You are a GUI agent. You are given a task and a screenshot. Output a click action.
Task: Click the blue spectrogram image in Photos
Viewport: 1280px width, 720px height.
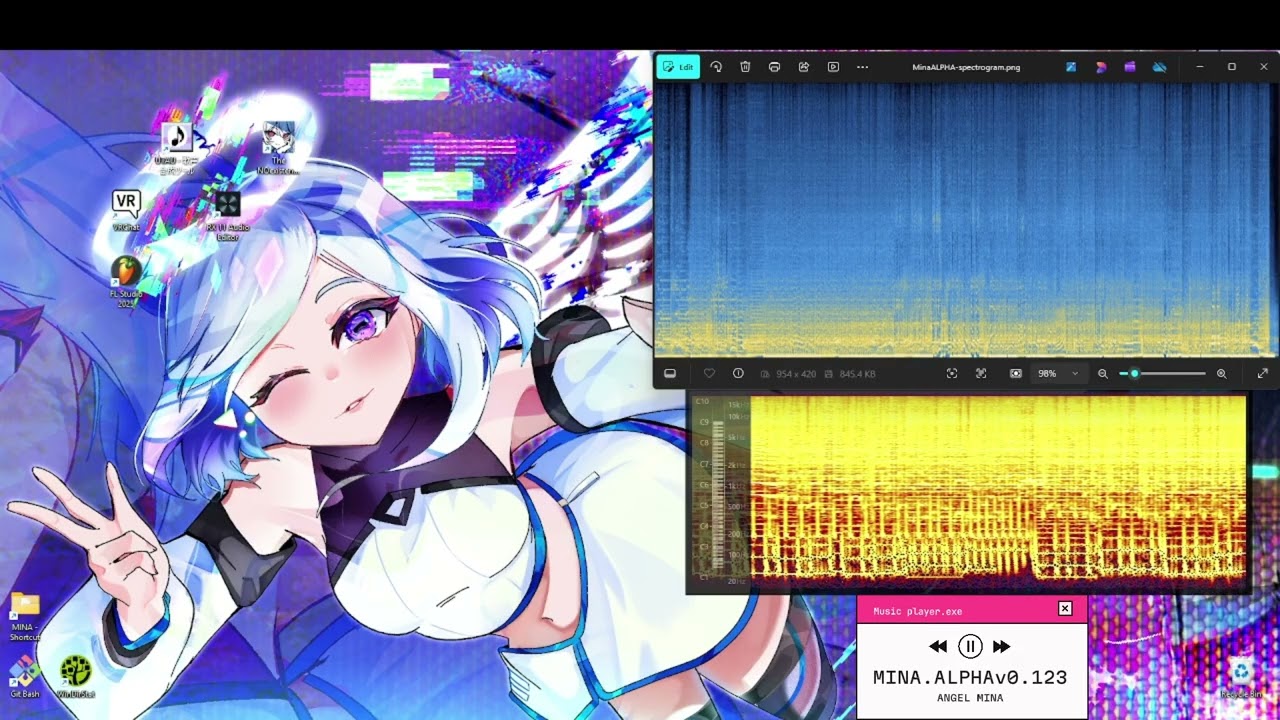(965, 218)
